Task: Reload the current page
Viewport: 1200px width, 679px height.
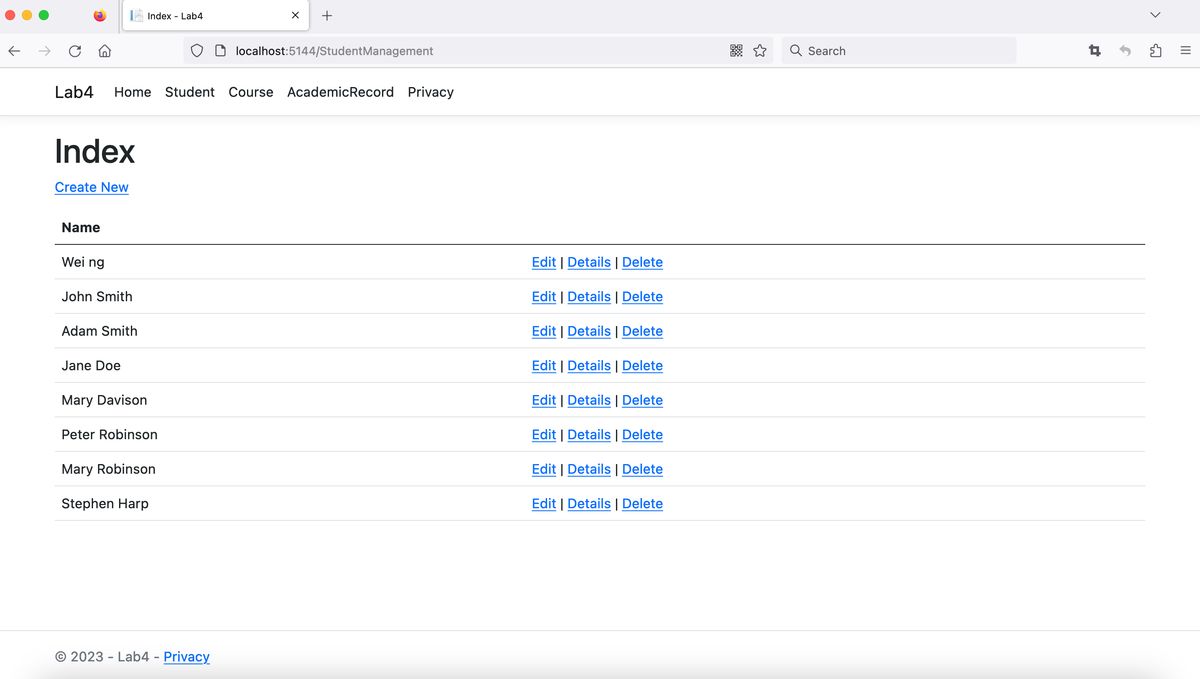Action: point(75,51)
